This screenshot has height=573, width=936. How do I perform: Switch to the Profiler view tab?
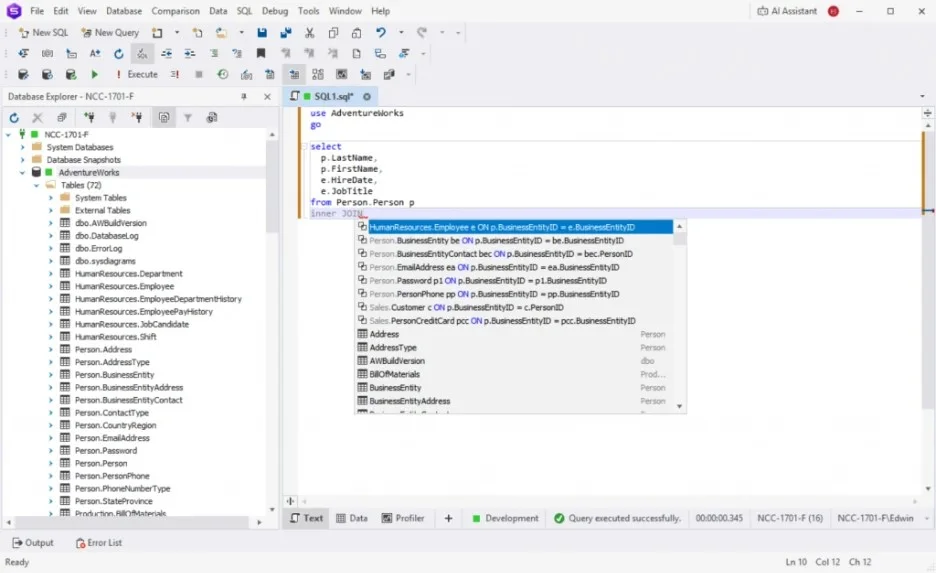[x=403, y=518]
